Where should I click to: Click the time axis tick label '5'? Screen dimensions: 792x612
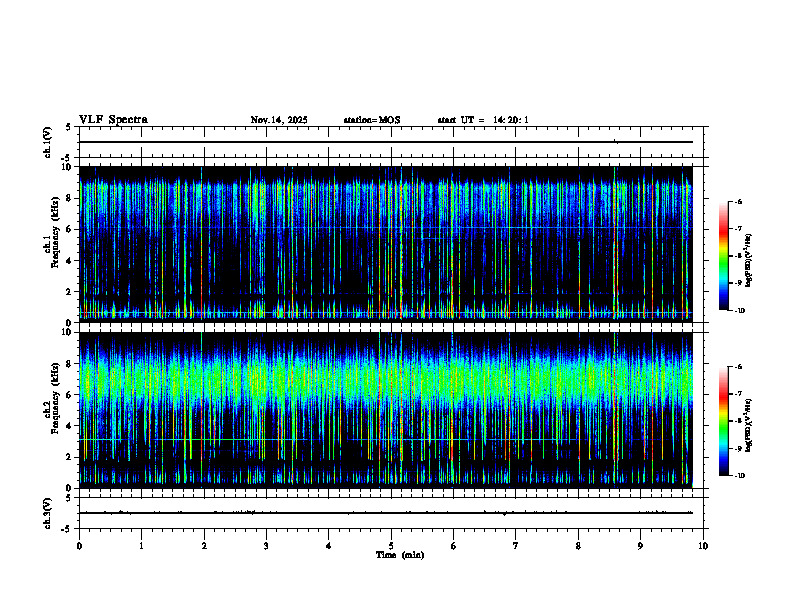391,546
